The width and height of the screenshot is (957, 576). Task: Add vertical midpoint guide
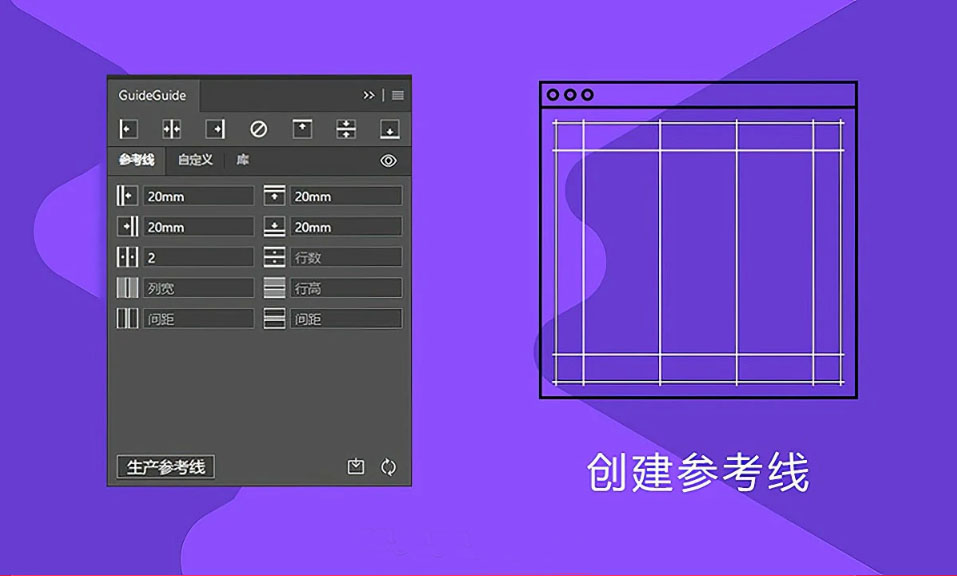[x=172, y=129]
